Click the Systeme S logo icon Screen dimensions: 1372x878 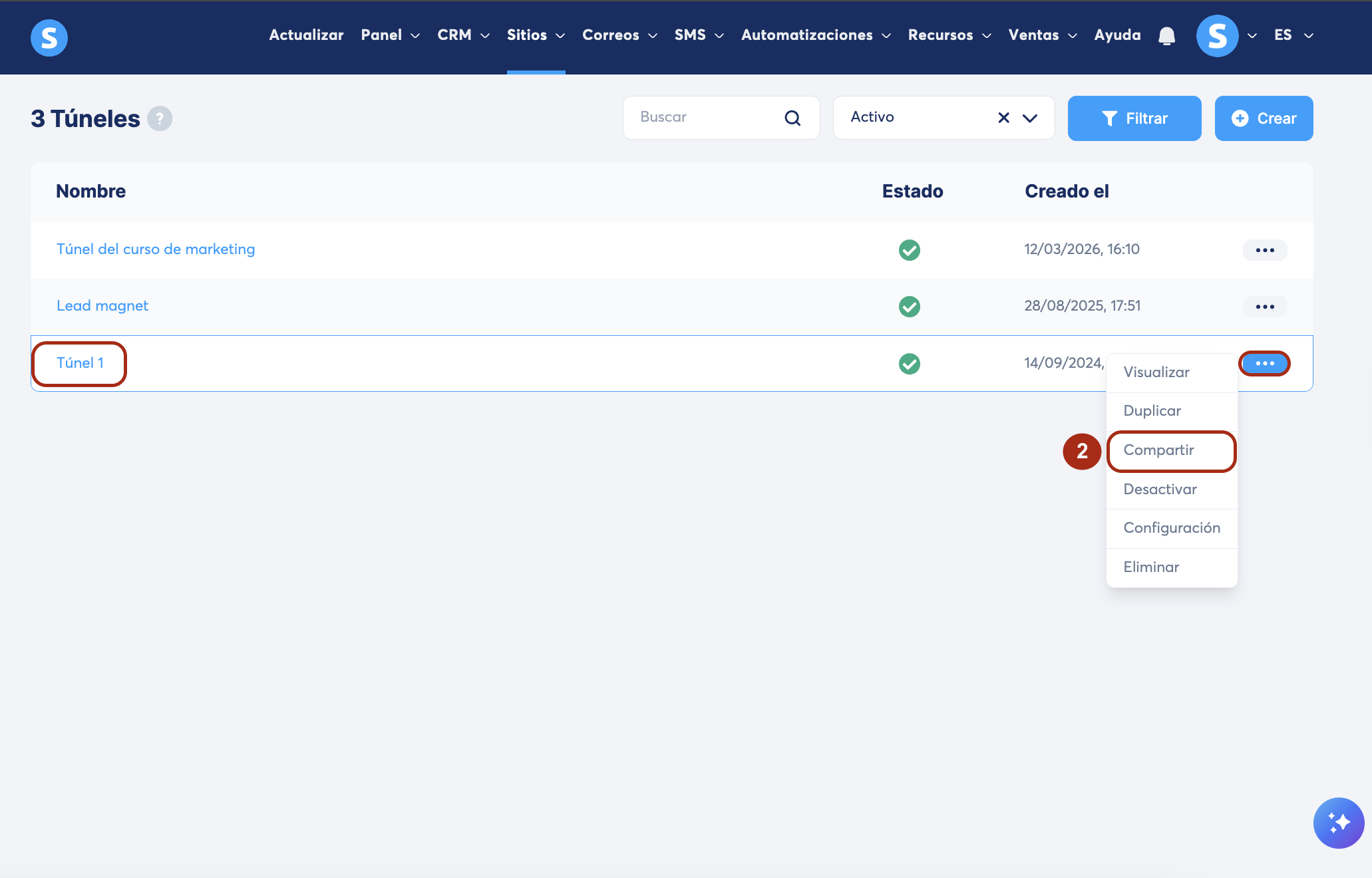tap(49, 37)
